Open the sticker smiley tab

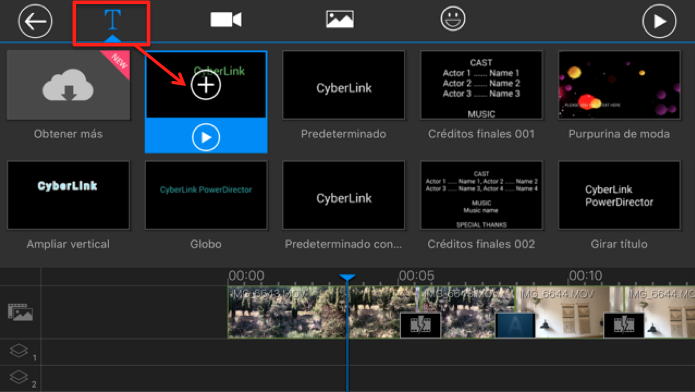[x=453, y=19]
